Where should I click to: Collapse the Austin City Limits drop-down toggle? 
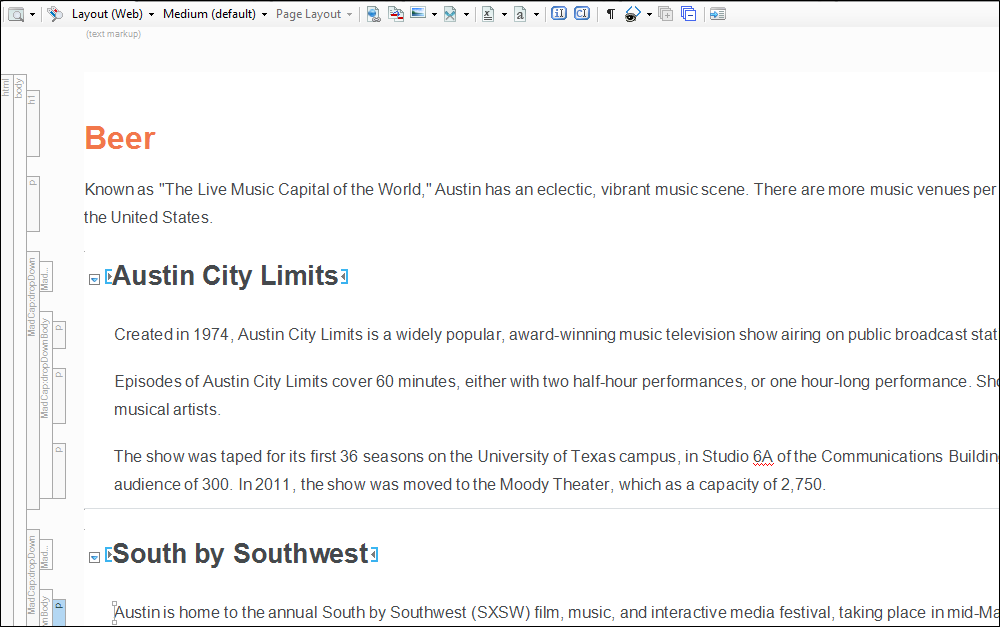coord(94,279)
